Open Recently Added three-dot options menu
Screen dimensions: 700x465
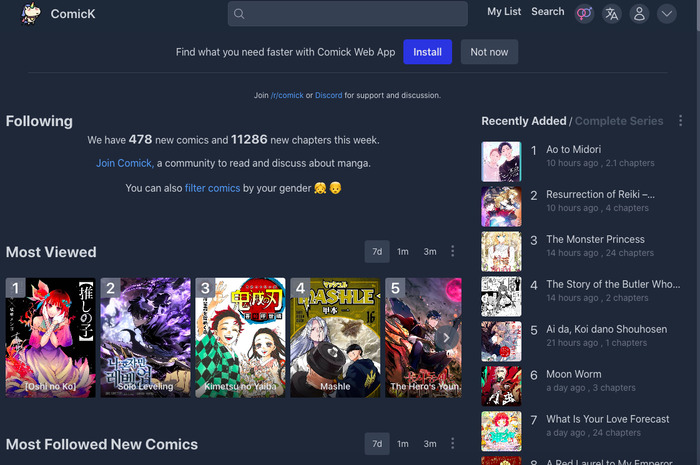680,120
